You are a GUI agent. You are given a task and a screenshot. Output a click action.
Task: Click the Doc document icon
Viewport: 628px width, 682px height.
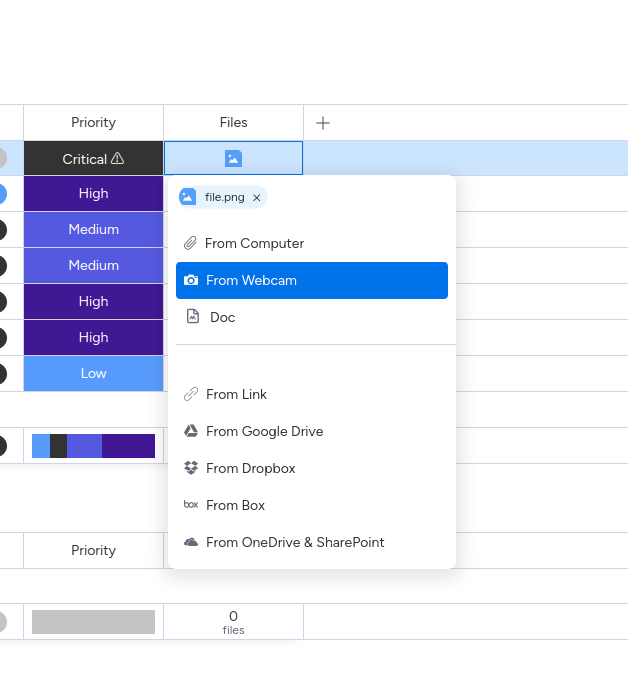(x=193, y=316)
